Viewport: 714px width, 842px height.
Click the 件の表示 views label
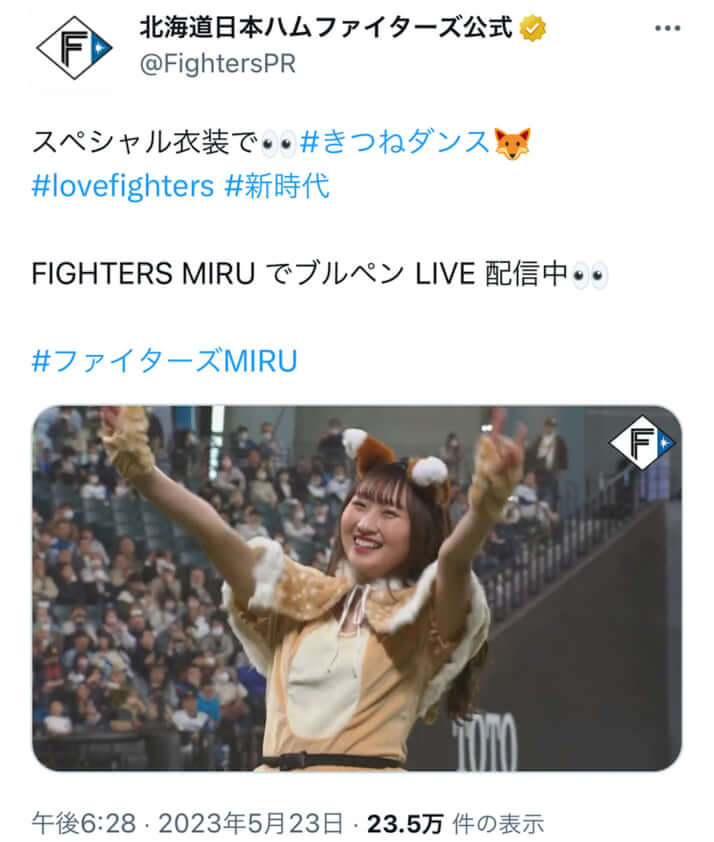[498, 824]
